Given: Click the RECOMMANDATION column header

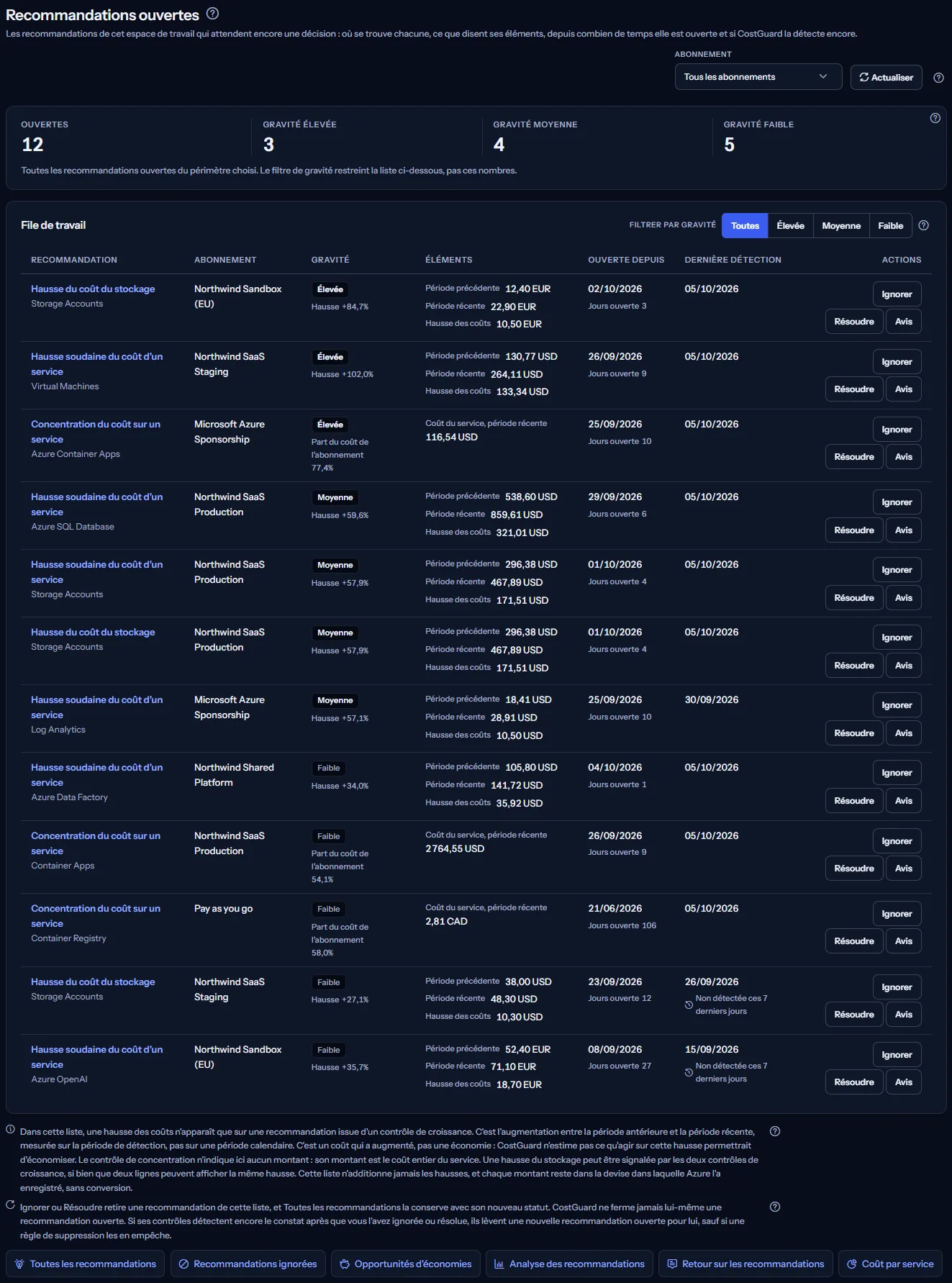Looking at the screenshot, I should tap(74, 260).
